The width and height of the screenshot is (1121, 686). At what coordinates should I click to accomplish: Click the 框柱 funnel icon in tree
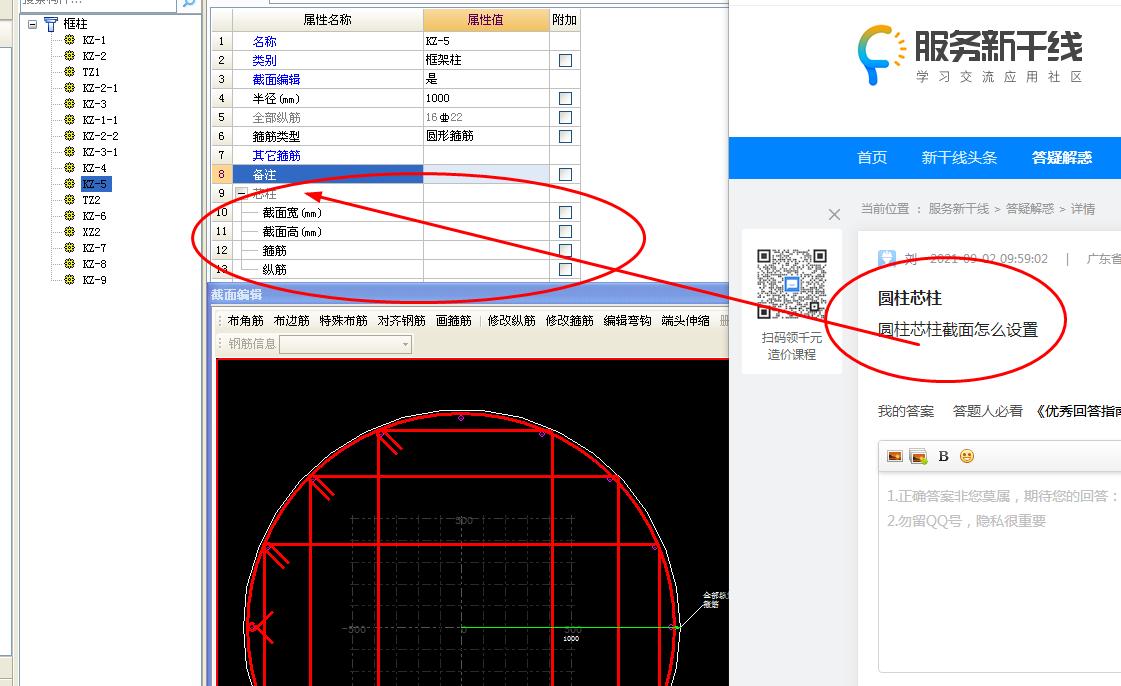(x=51, y=24)
